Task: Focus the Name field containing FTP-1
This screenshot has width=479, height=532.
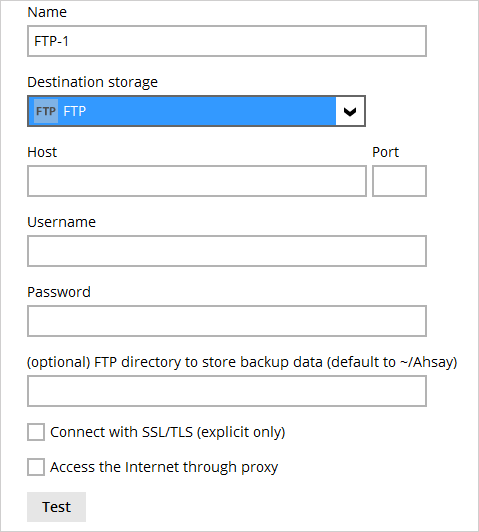Action: click(227, 41)
